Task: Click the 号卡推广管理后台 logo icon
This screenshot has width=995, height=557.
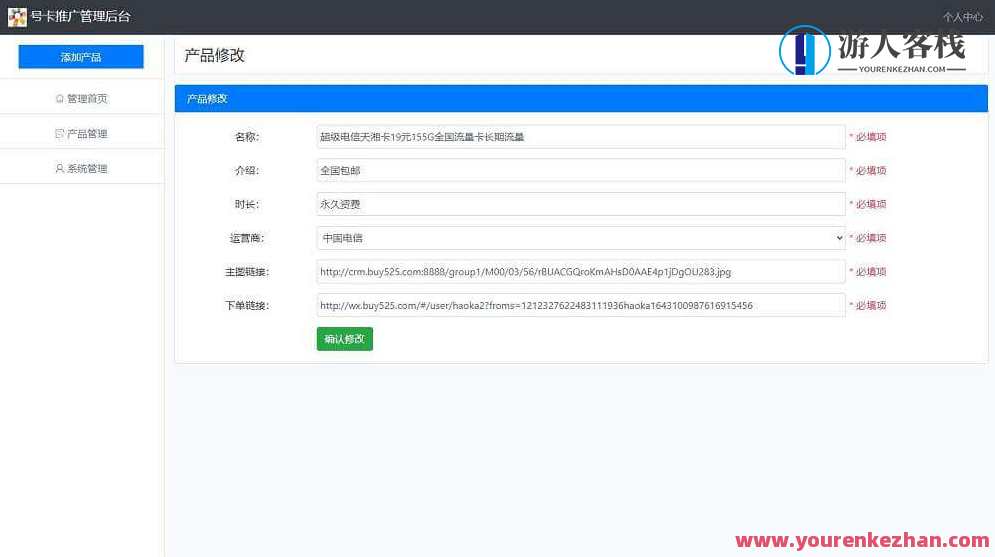Action: pyautogui.click(x=17, y=16)
